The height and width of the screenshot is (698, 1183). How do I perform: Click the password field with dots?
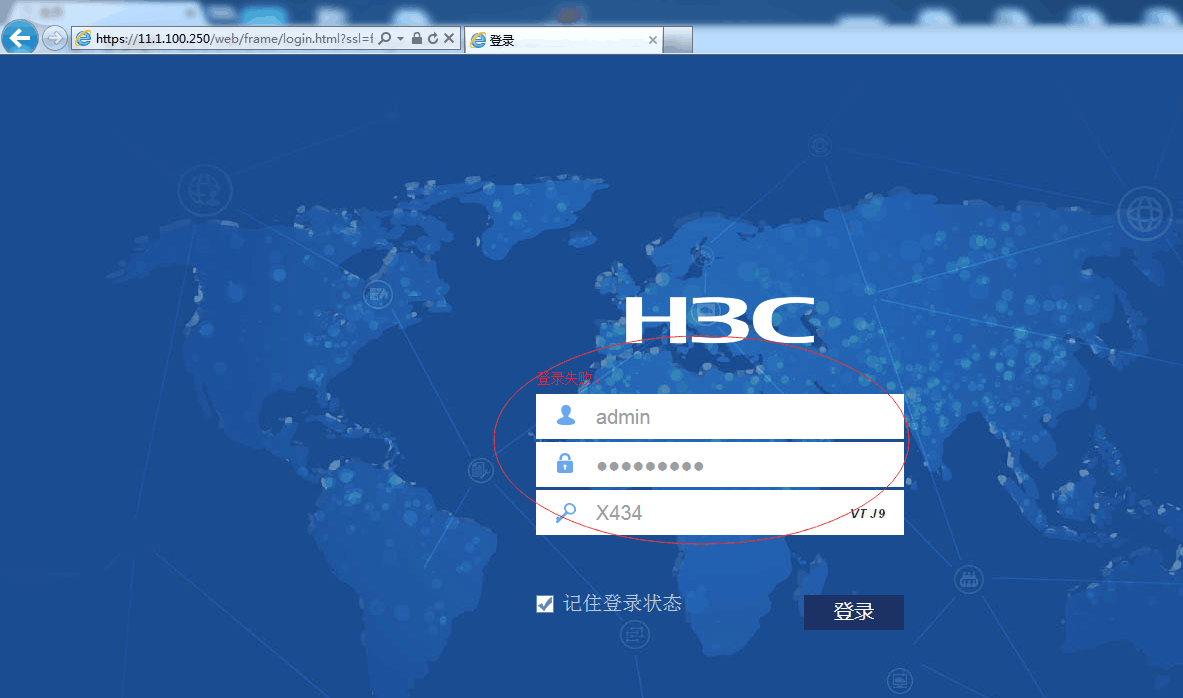tap(720, 465)
